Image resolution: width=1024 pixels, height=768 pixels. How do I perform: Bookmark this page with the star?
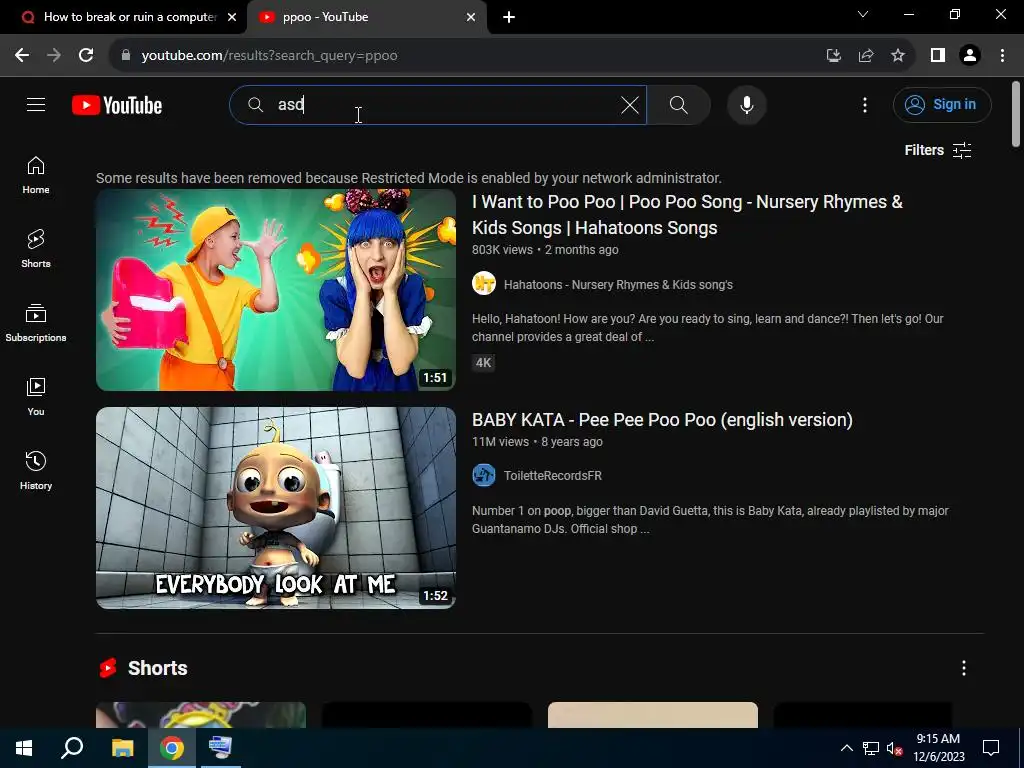pos(898,56)
